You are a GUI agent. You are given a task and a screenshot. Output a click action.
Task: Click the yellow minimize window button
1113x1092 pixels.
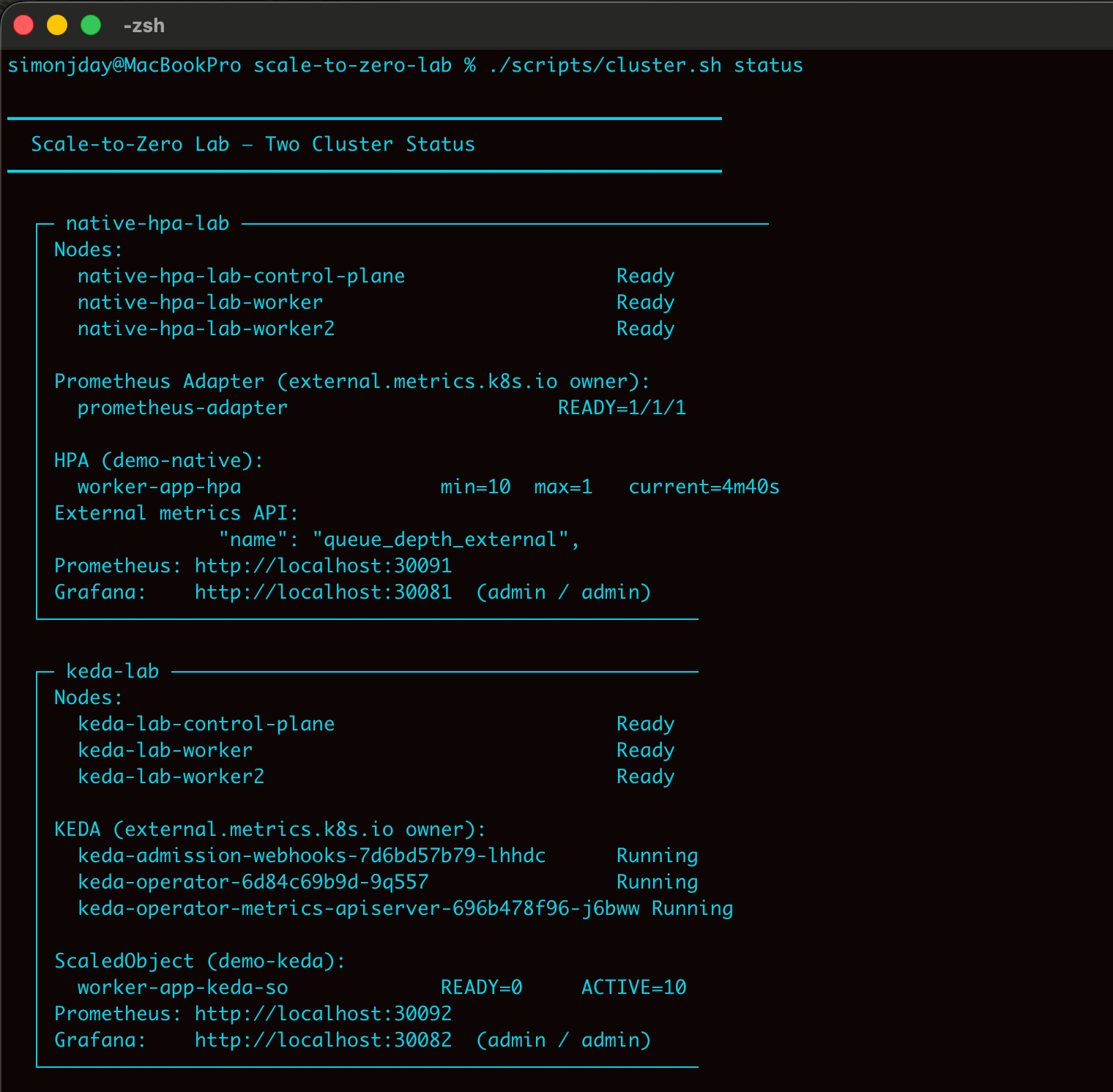coord(57,25)
